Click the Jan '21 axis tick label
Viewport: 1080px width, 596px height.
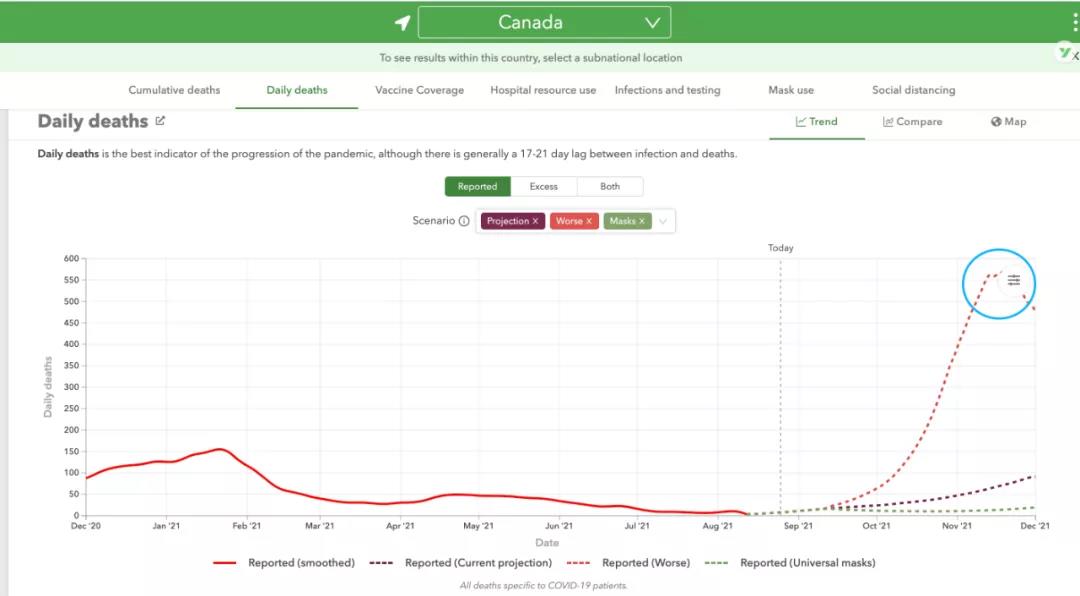coord(166,526)
